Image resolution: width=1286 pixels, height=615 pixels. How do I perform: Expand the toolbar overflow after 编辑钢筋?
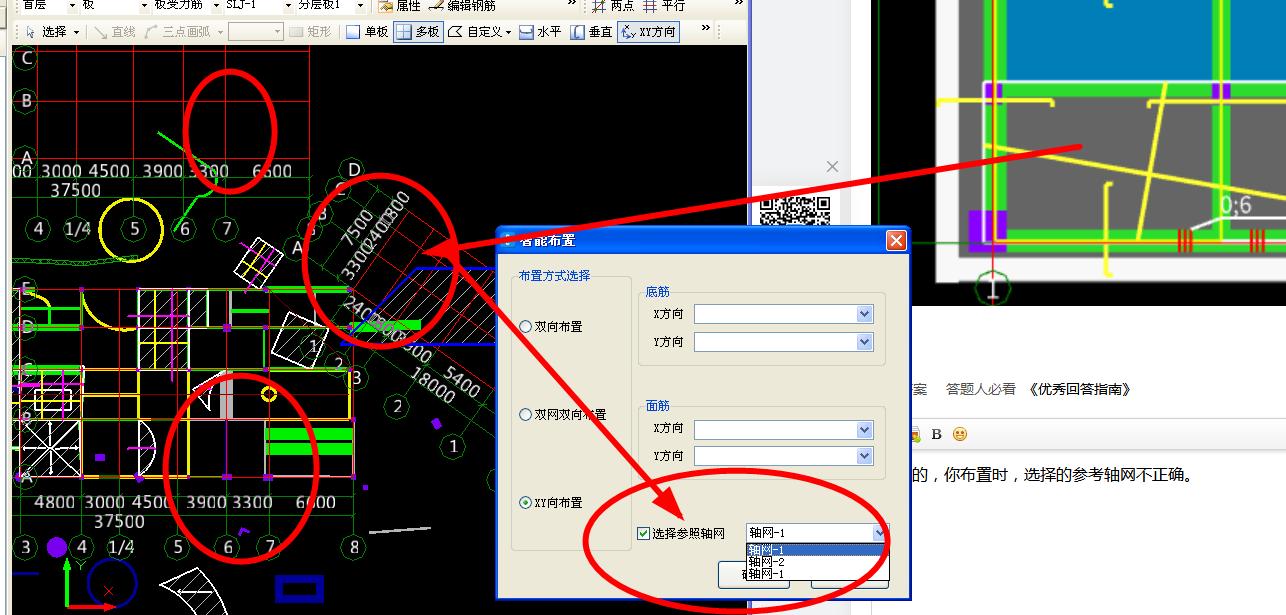[x=572, y=4]
